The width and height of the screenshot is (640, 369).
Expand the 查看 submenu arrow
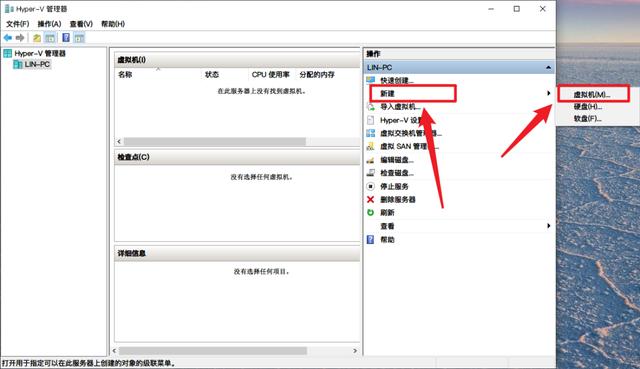[x=549, y=226]
